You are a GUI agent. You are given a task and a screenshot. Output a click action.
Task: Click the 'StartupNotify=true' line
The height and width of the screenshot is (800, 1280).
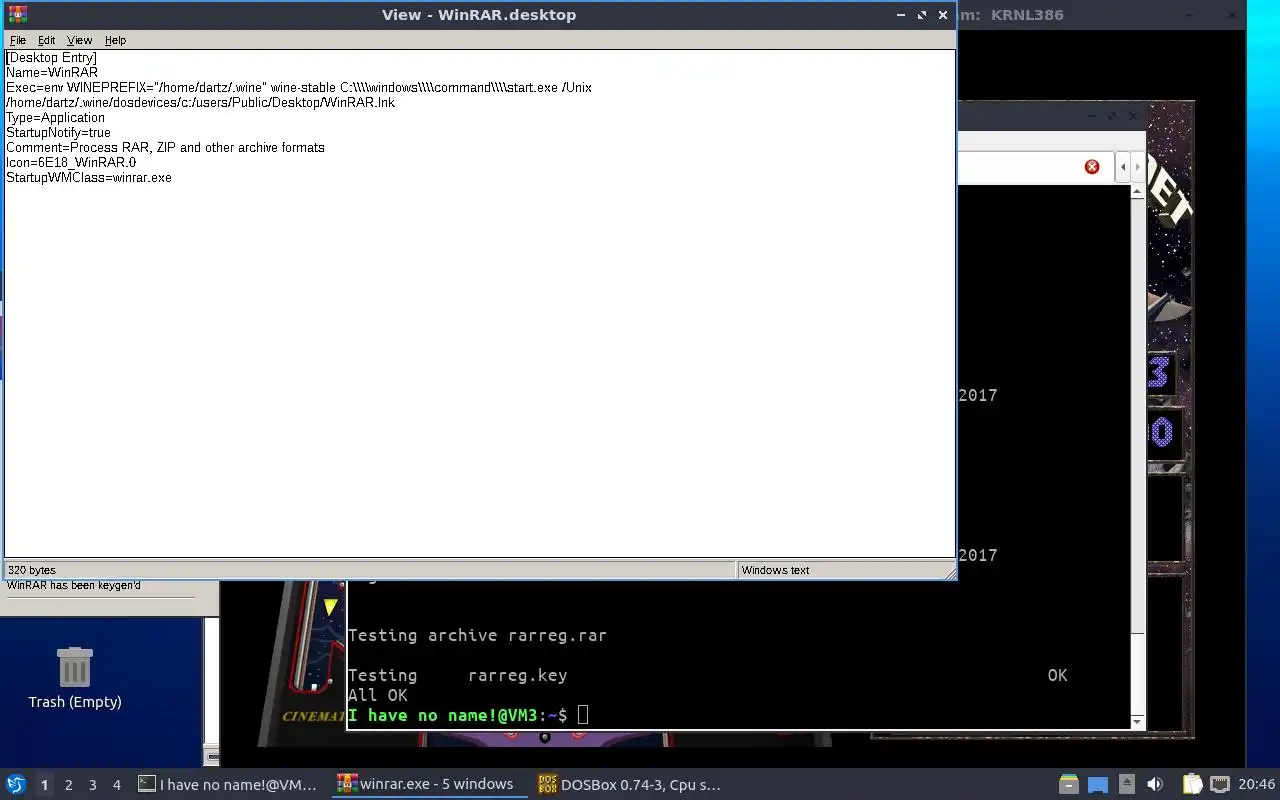(59, 133)
